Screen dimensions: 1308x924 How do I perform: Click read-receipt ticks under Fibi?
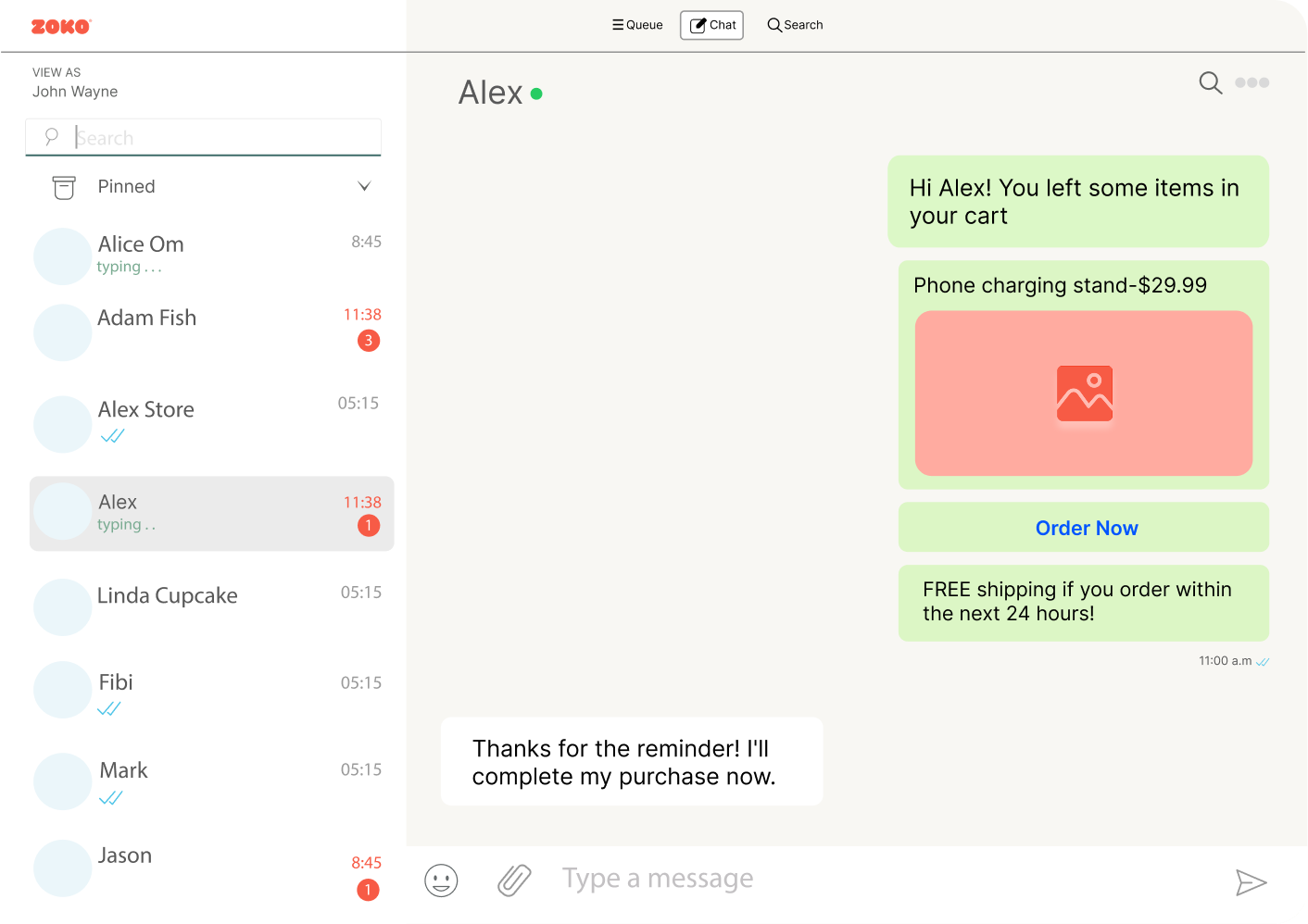[x=109, y=709]
